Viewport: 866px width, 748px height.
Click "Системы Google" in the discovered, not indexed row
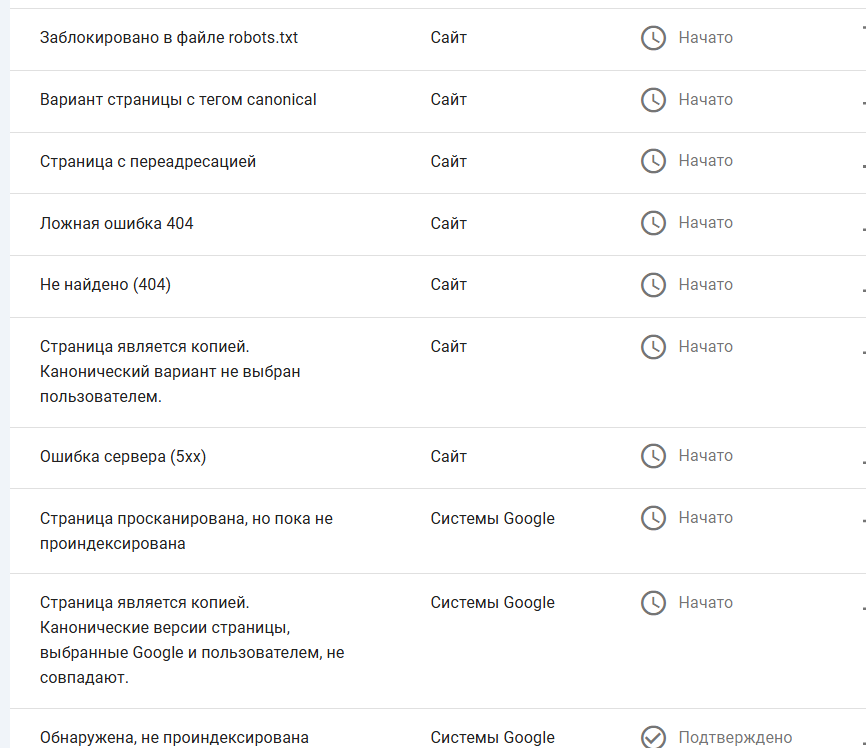(492, 738)
